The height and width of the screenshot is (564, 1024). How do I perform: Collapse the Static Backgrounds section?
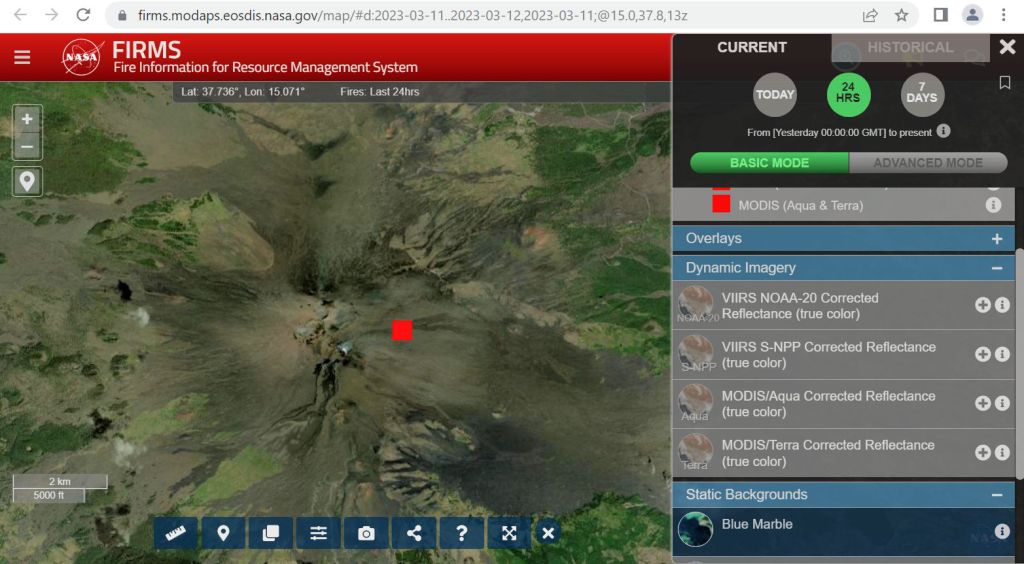coord(996,495)
